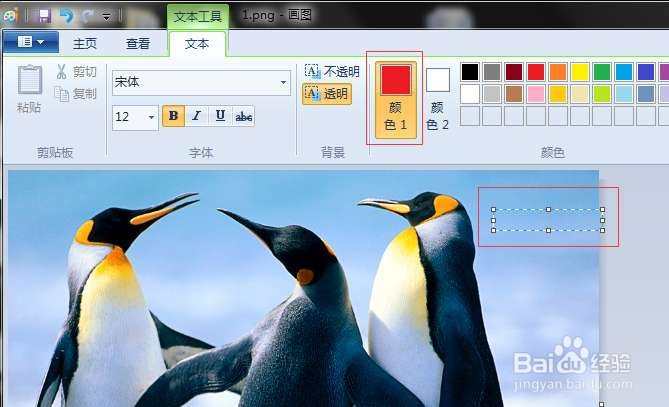Viewport: 669px width, 407px height.
Task: Paste using the 粘贴 clipboard button
Action: tap(29, 90)
